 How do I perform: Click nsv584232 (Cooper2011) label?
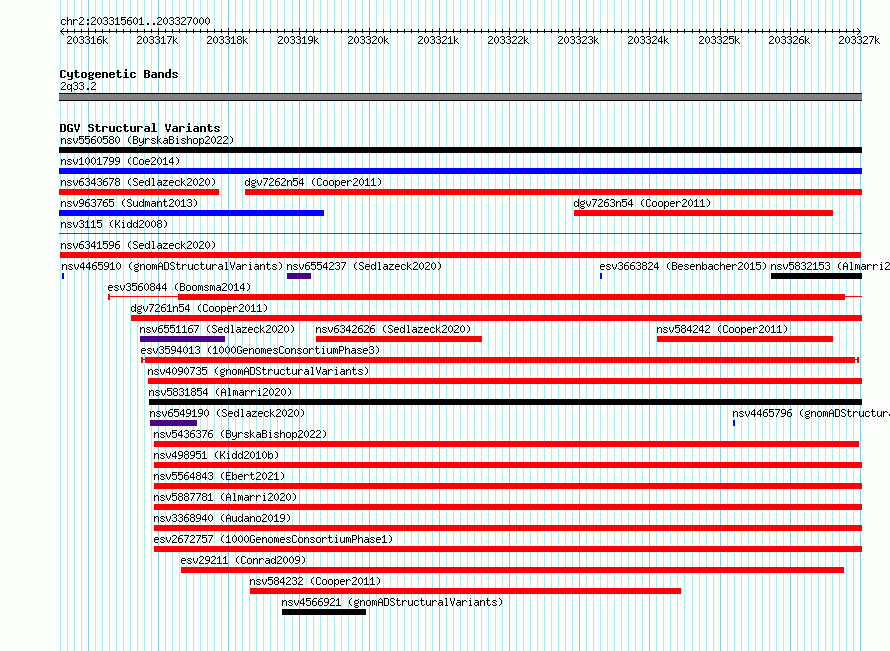pos(315,581)
